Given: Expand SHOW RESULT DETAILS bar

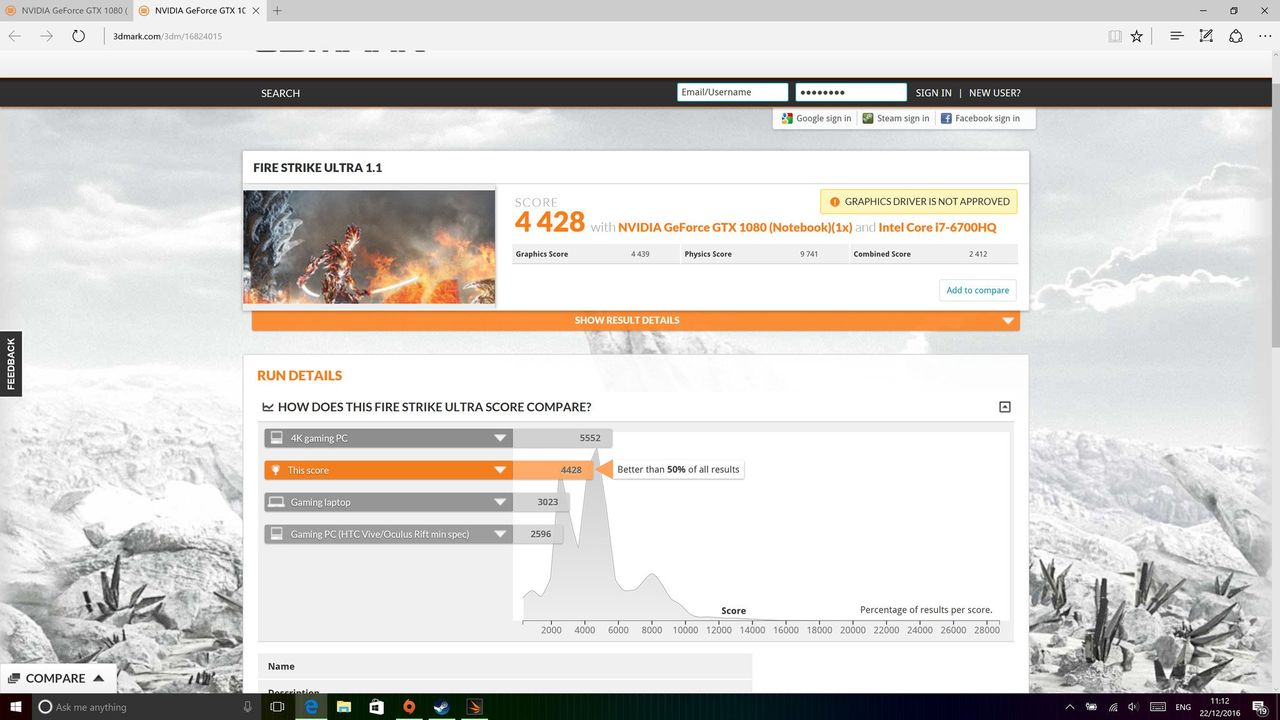Looking at the screenshot, I should click(x=636, y=320).
